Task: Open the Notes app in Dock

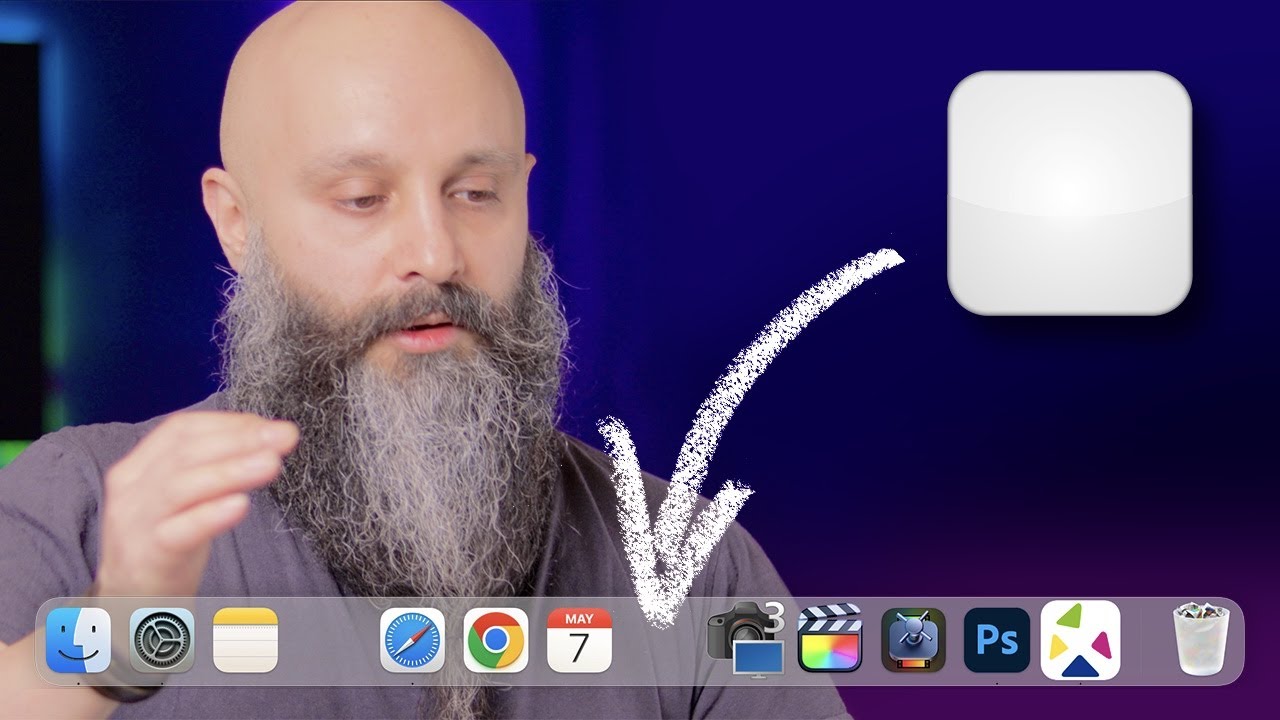Action: coord(245,640)
